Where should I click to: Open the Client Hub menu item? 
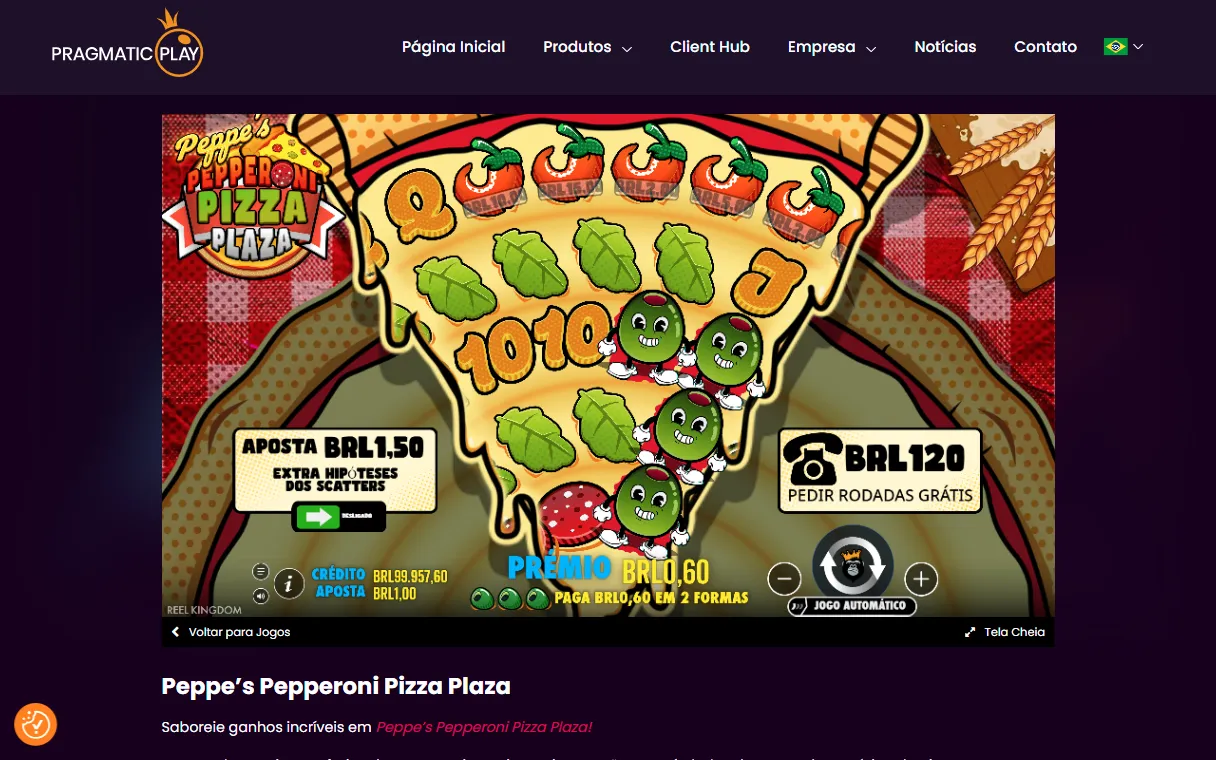(710, 47)
